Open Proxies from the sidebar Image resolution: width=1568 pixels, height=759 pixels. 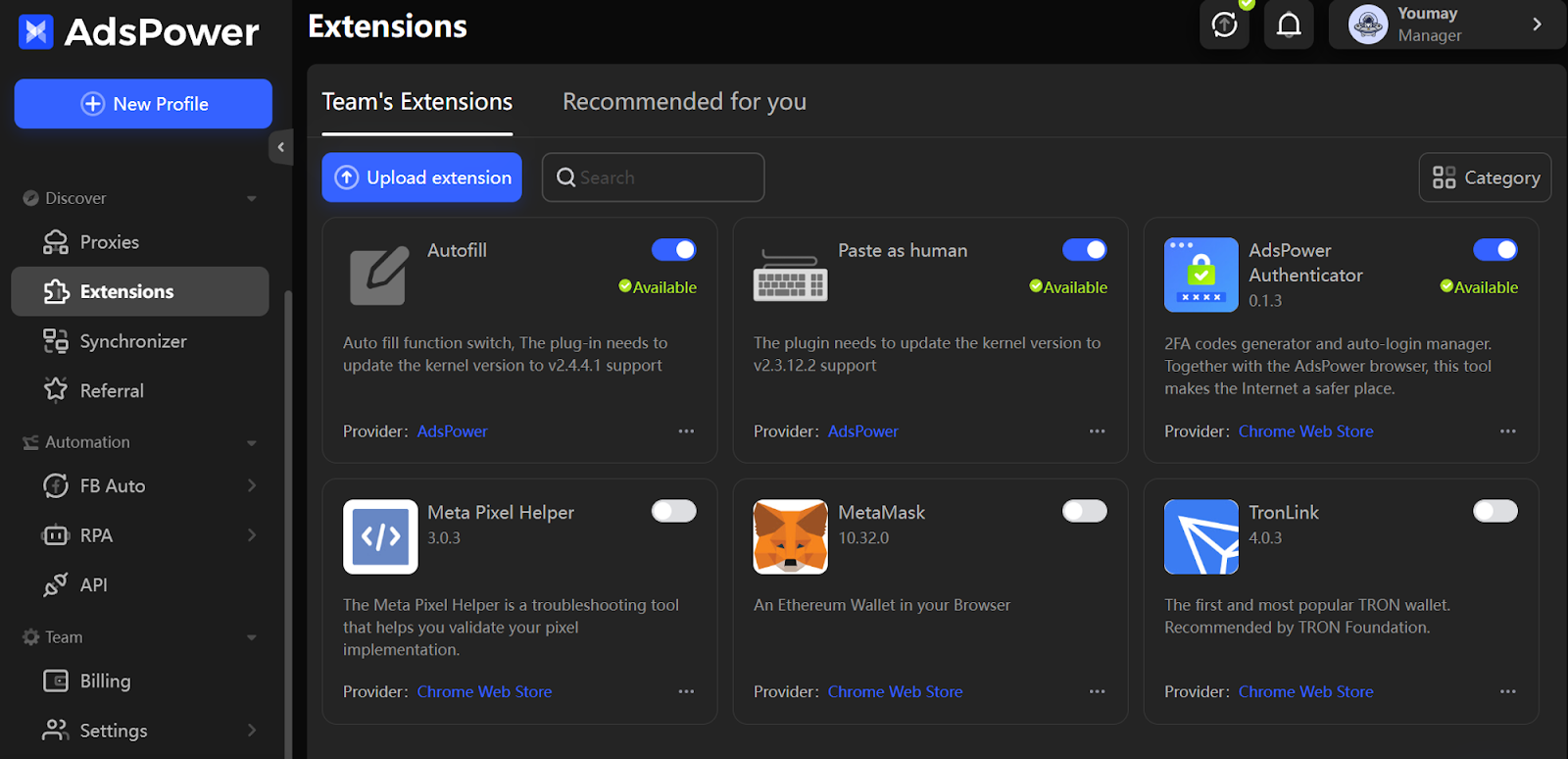click(x=140, y=242)
